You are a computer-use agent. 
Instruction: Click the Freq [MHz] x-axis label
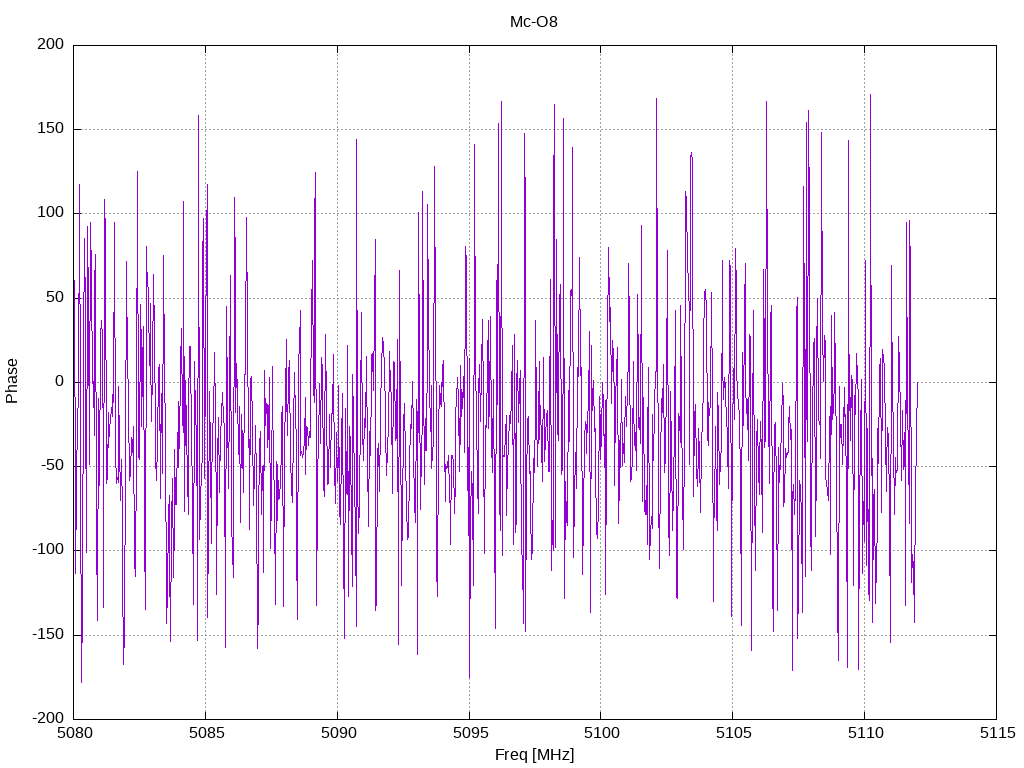pyautogui.click(x=534, y=755)
